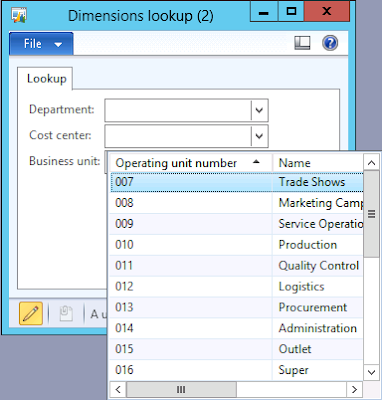Viewport: 382px width, 400px height.
Task: Select operating unit number 009
Action: 191,224
